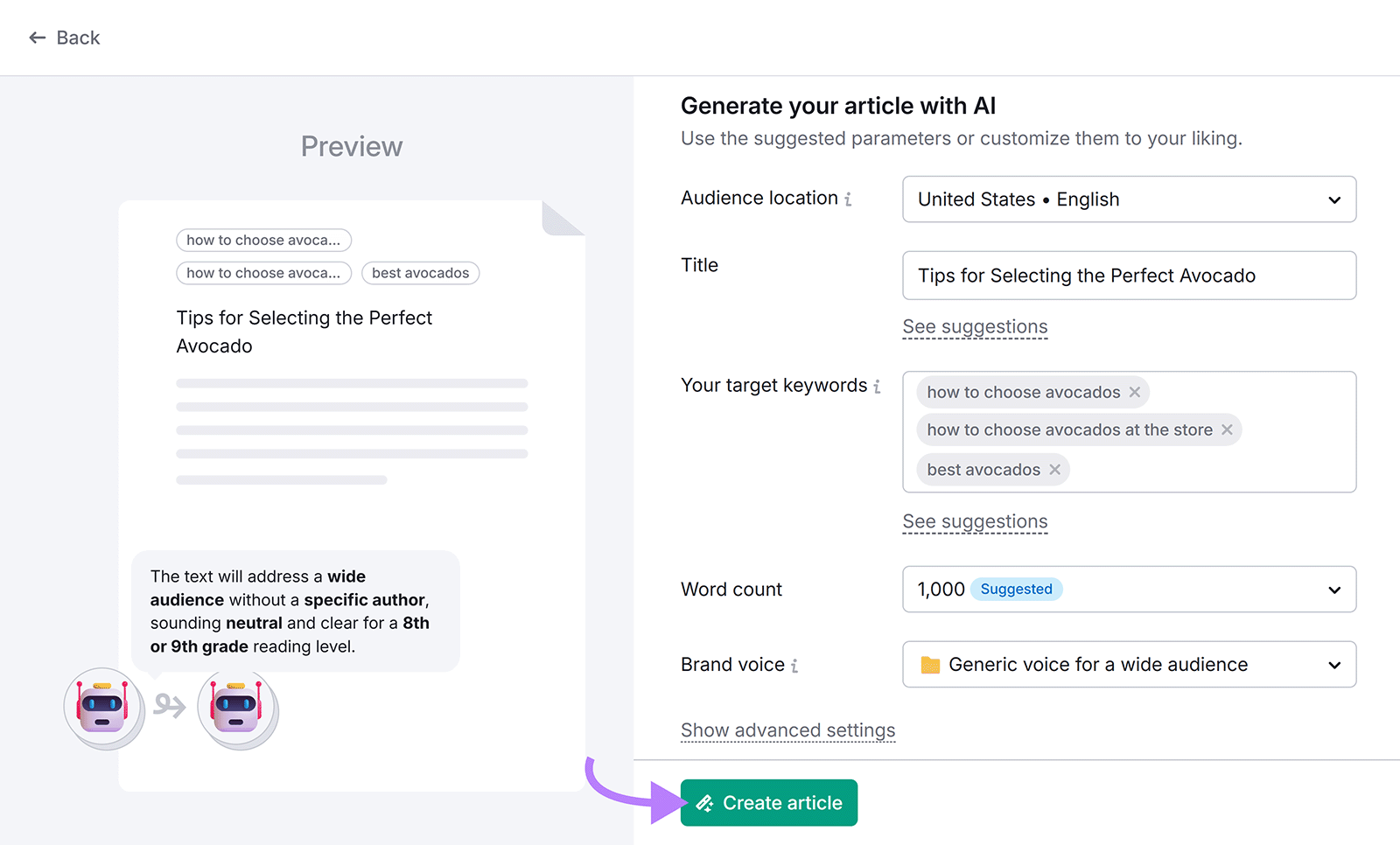
Task: Open the Brand voice dropdown
Action: (x=1334, y=665)
